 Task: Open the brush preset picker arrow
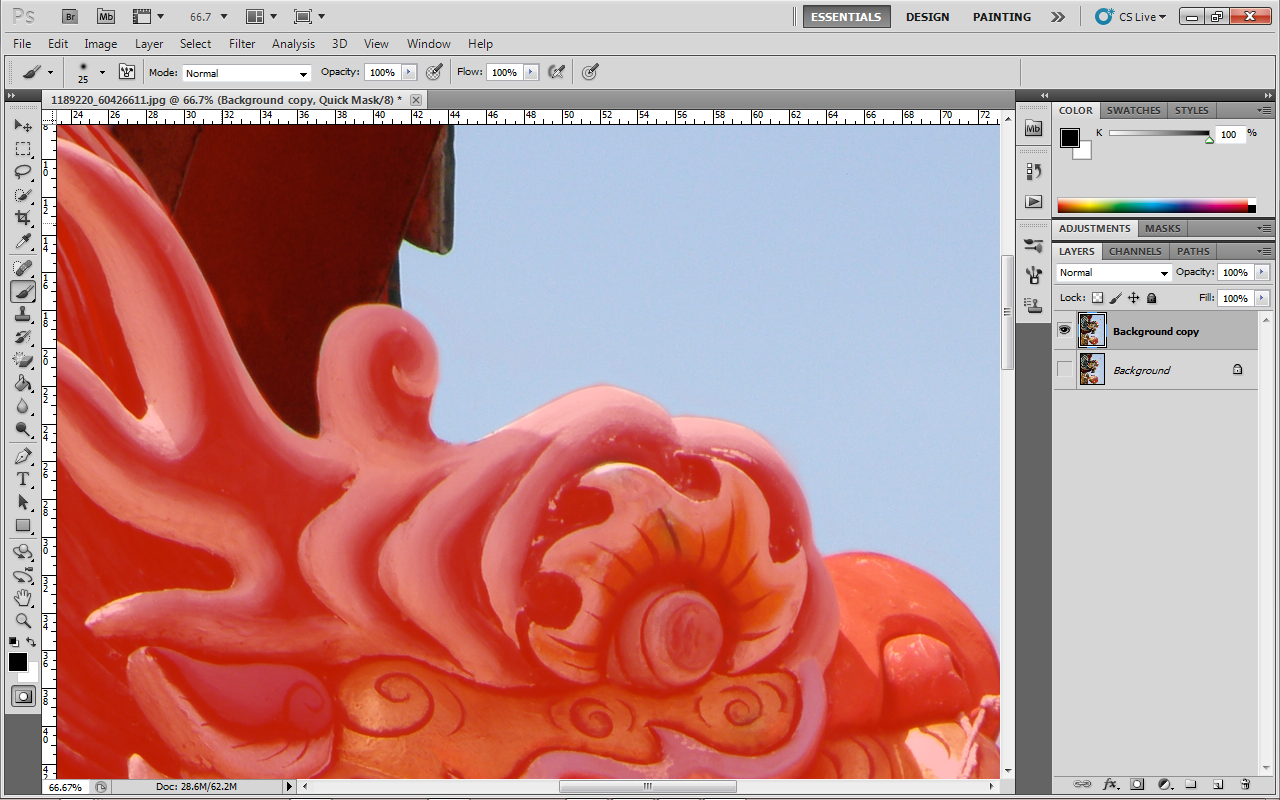coord(102,72)
